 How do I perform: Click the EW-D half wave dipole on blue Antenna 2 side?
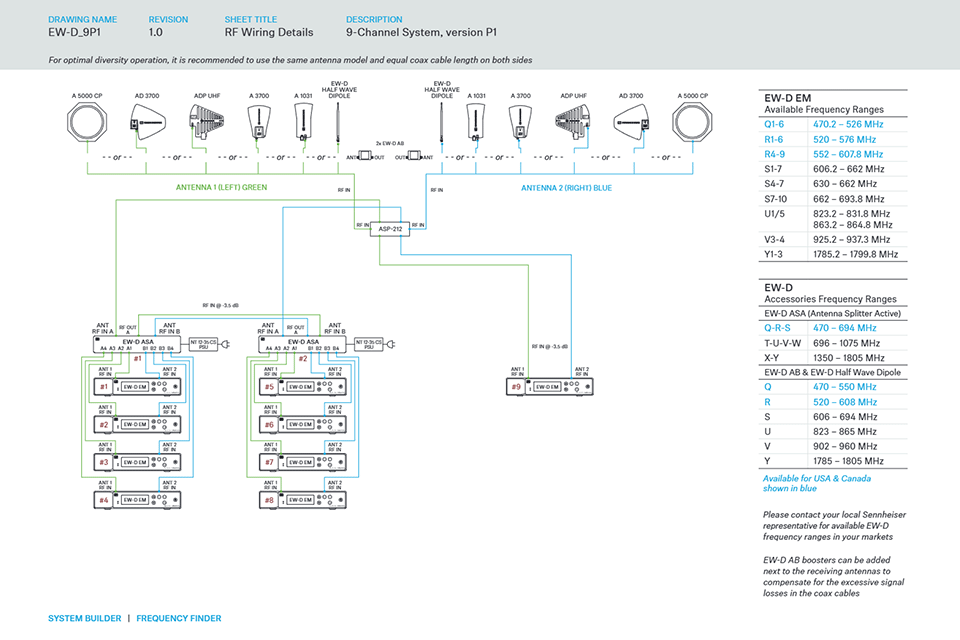[441, 121]
